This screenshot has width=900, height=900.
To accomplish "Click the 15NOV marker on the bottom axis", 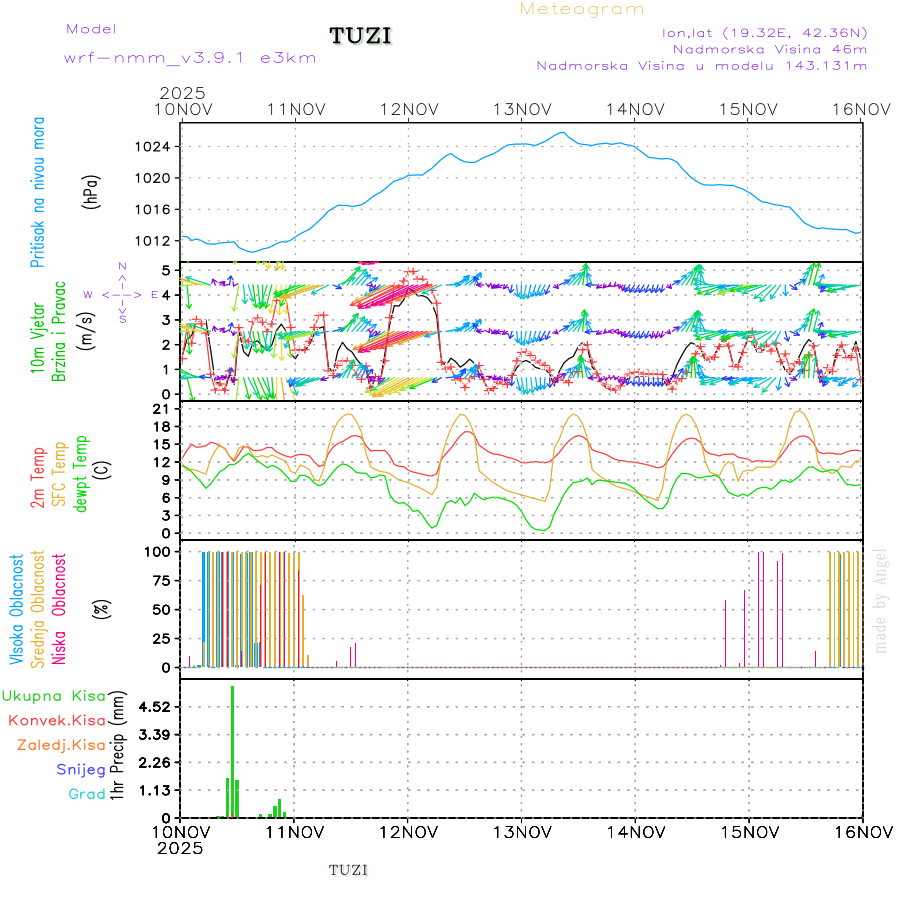I will click(x=748, y=832).
